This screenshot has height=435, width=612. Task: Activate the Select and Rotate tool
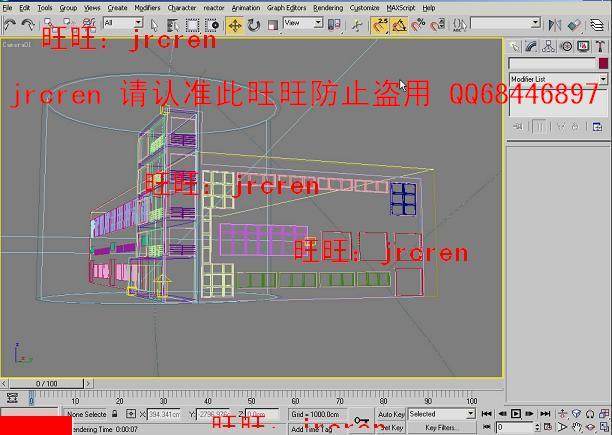click(254, 25)
